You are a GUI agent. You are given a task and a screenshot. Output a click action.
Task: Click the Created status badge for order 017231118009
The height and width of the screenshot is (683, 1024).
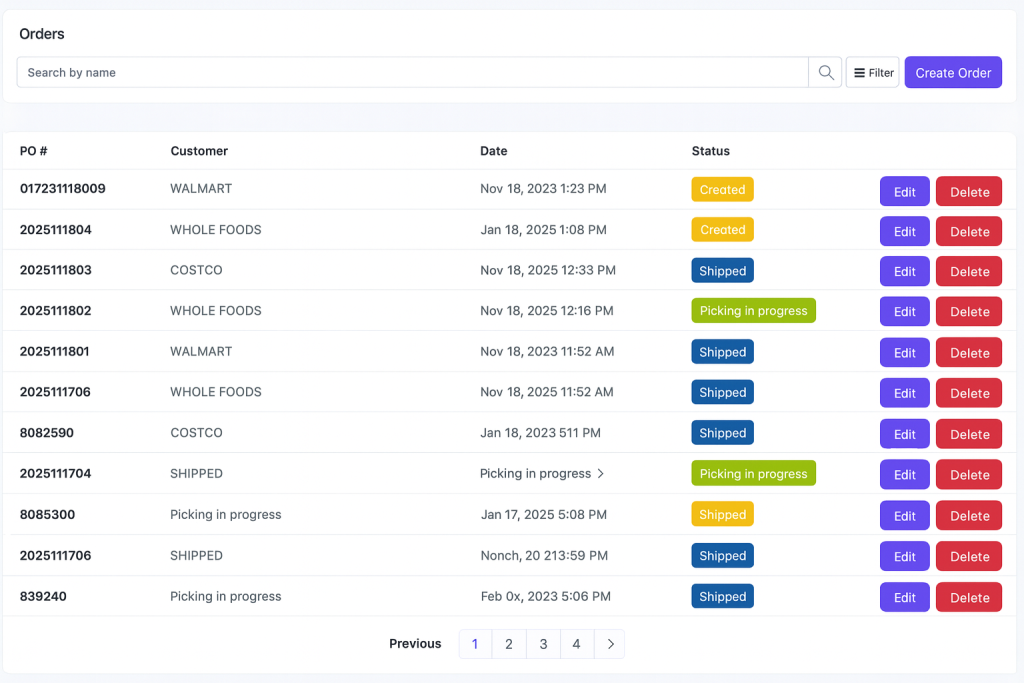tap(722, 189)
